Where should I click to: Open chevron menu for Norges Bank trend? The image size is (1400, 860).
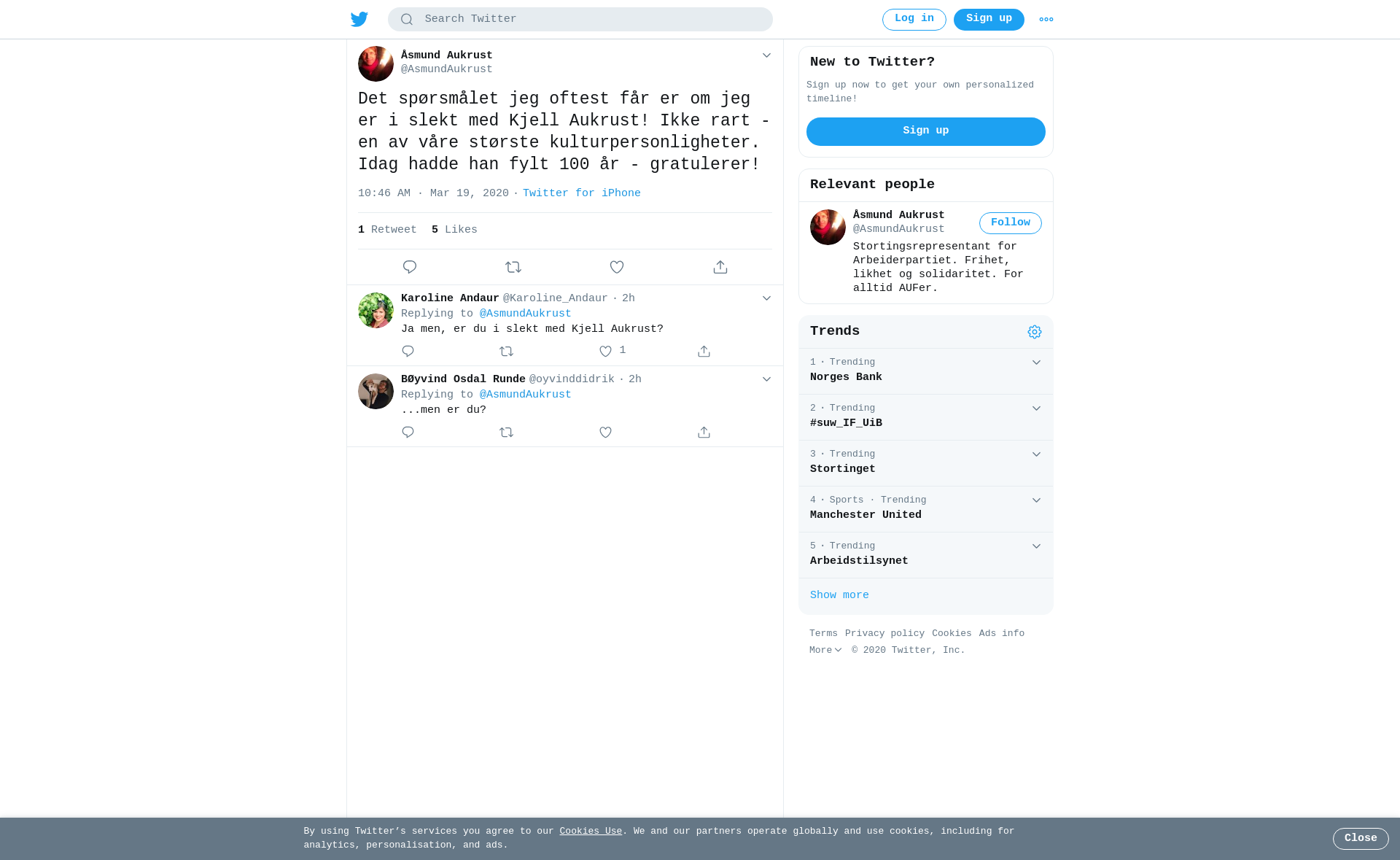(1036, 363)
